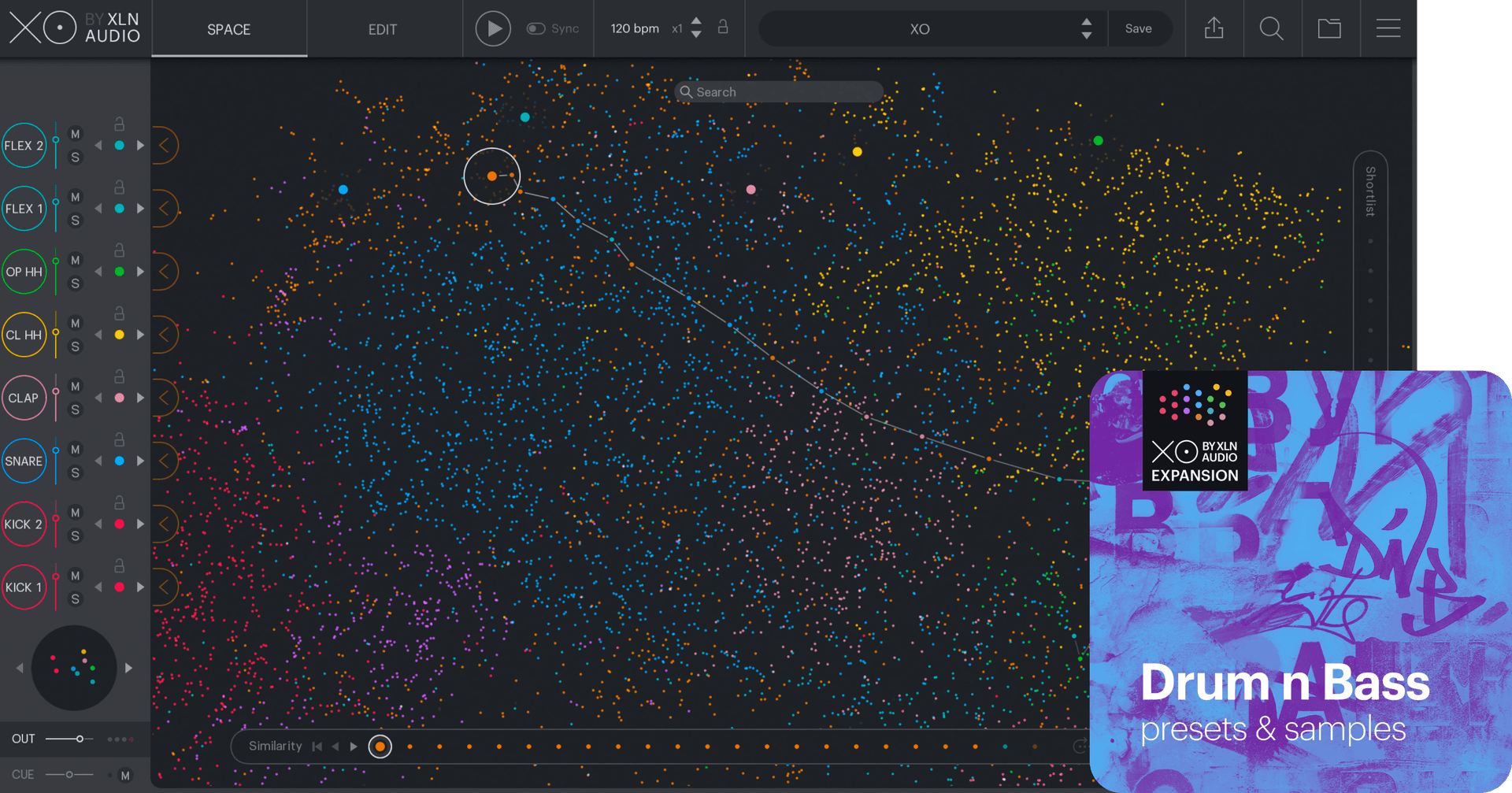Mute the FLEX 2 channel
Image resolution: width=1512 pixels, height=793 pixels.
[x=76, y=134]
